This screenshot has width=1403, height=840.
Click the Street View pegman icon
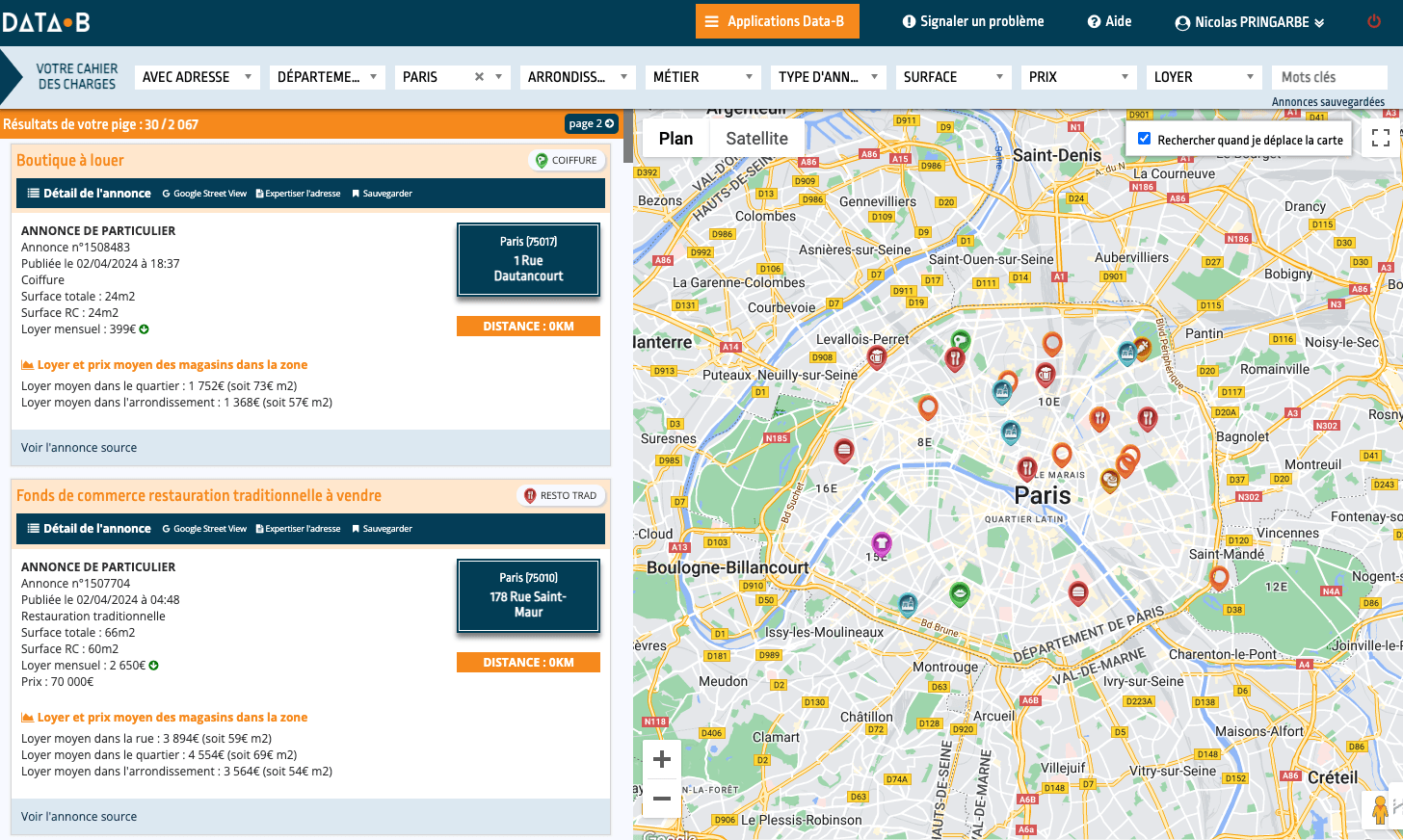coord(1381,809)
